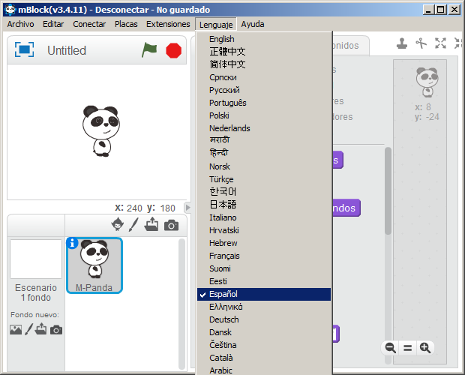Select Čeština language
The width and height of the screenshot is (465, 375).
[x=264, y=345]
